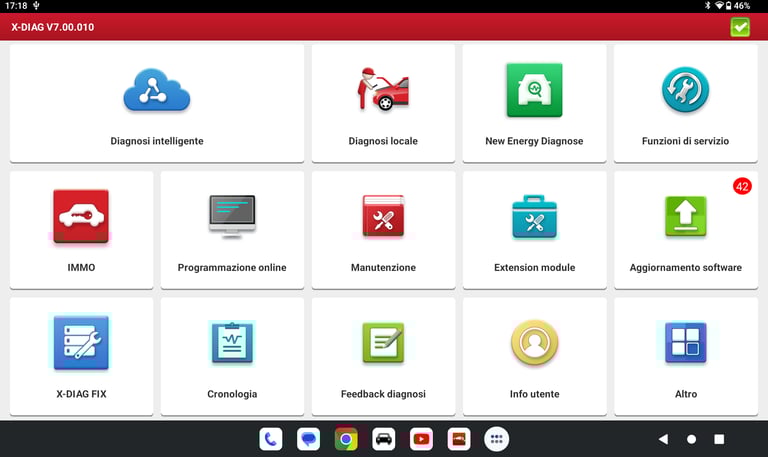Open Altro grid icon

(686, 342)
